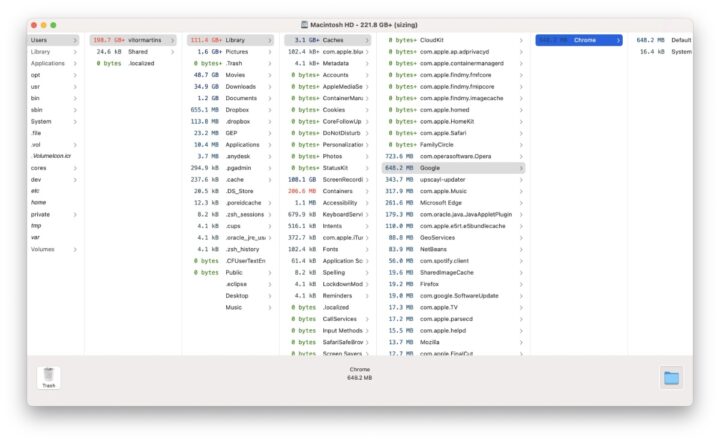Select the com.apple.Music cache folder
Screen dimensions: 720x442
pos(454,191)
